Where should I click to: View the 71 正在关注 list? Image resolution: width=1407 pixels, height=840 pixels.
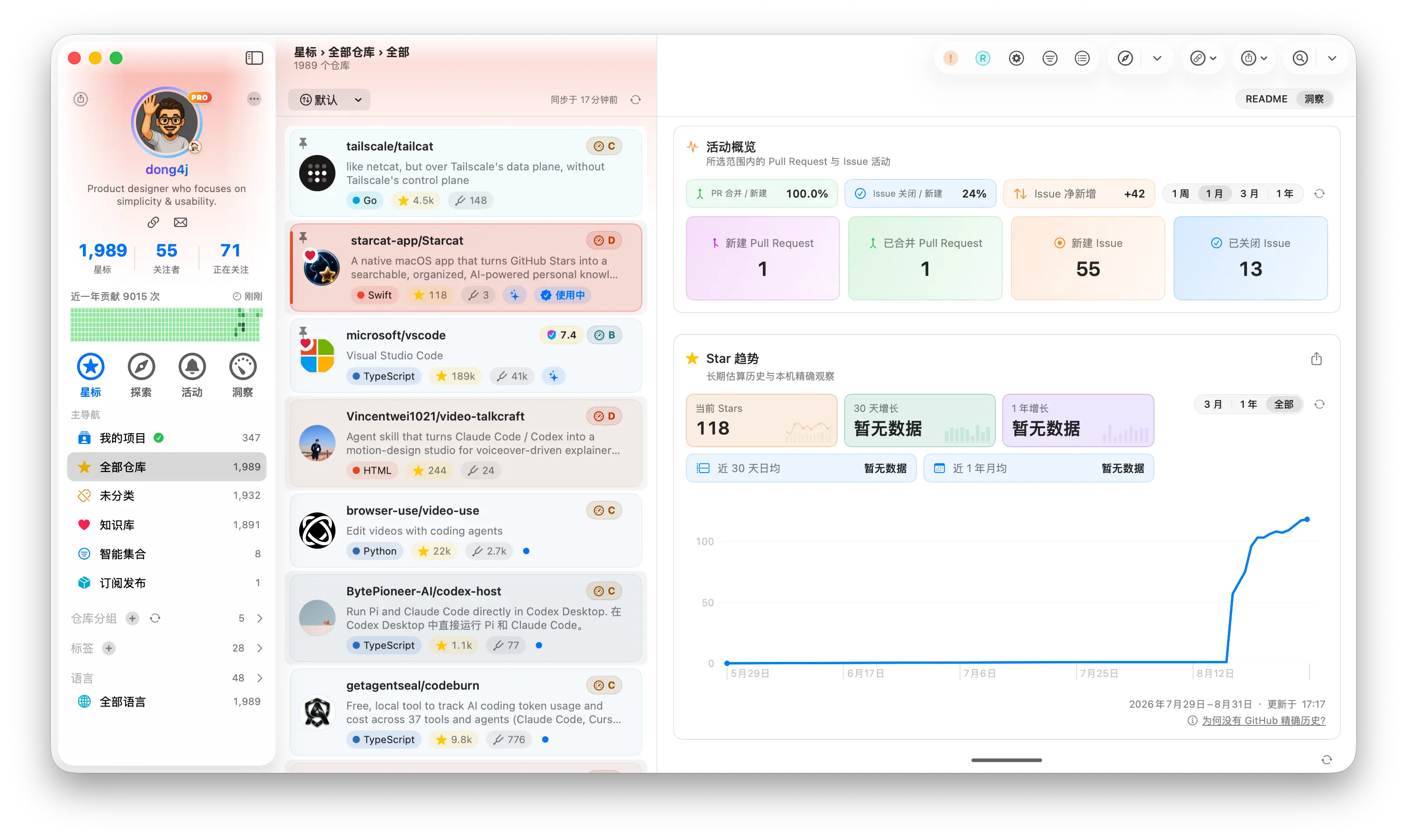tap(230, 257)
